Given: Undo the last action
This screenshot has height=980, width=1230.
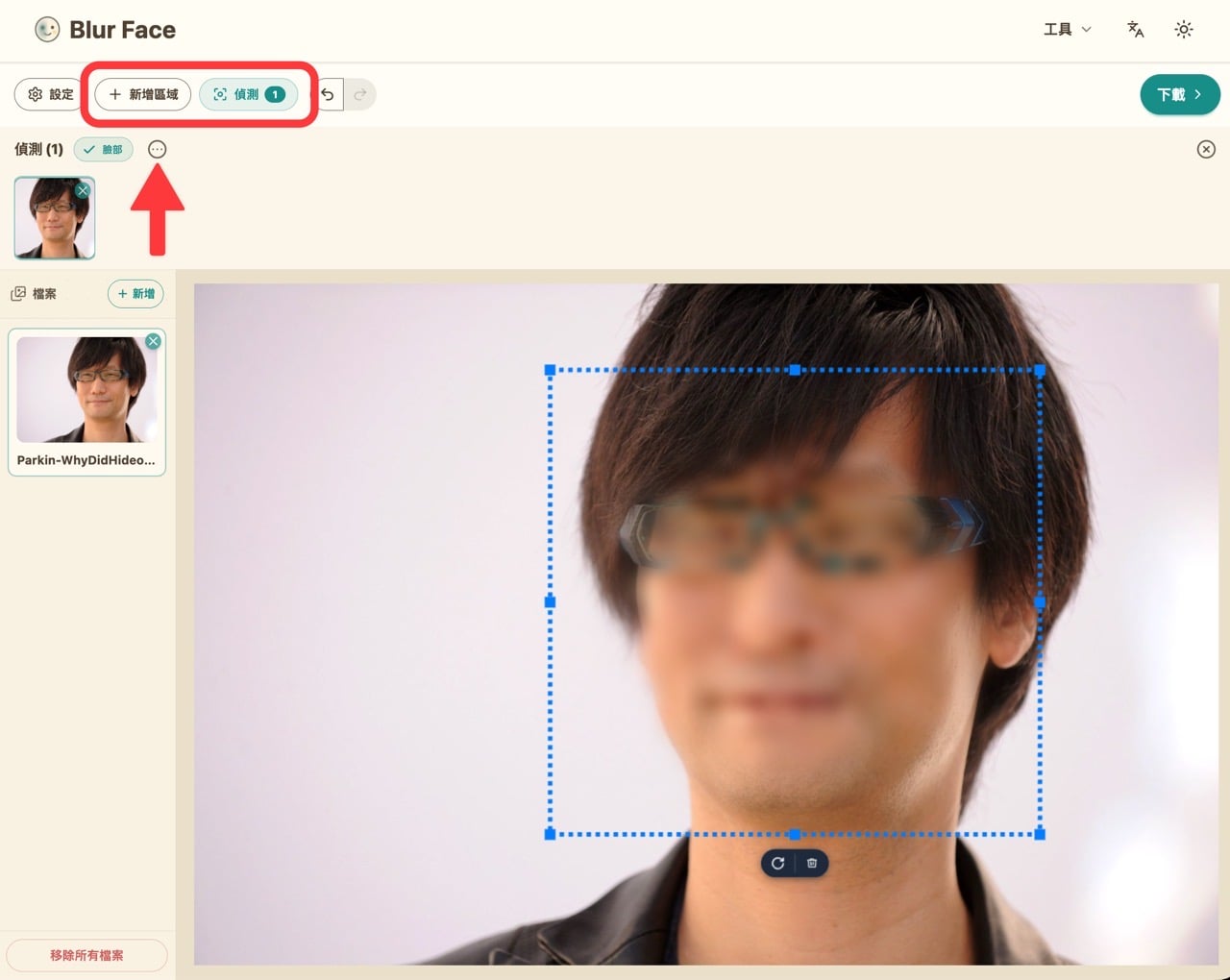Looking at the screenshot, I should (x=328, y=94).
